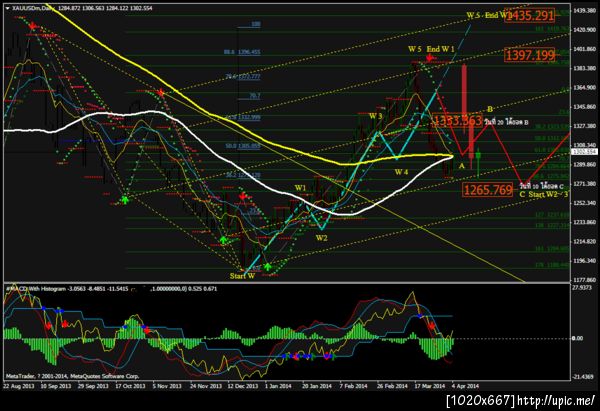Viewport: 600px width, 411px height.
Task: Select the 1265.769 orange price label
Action: [x=488, y=189]
